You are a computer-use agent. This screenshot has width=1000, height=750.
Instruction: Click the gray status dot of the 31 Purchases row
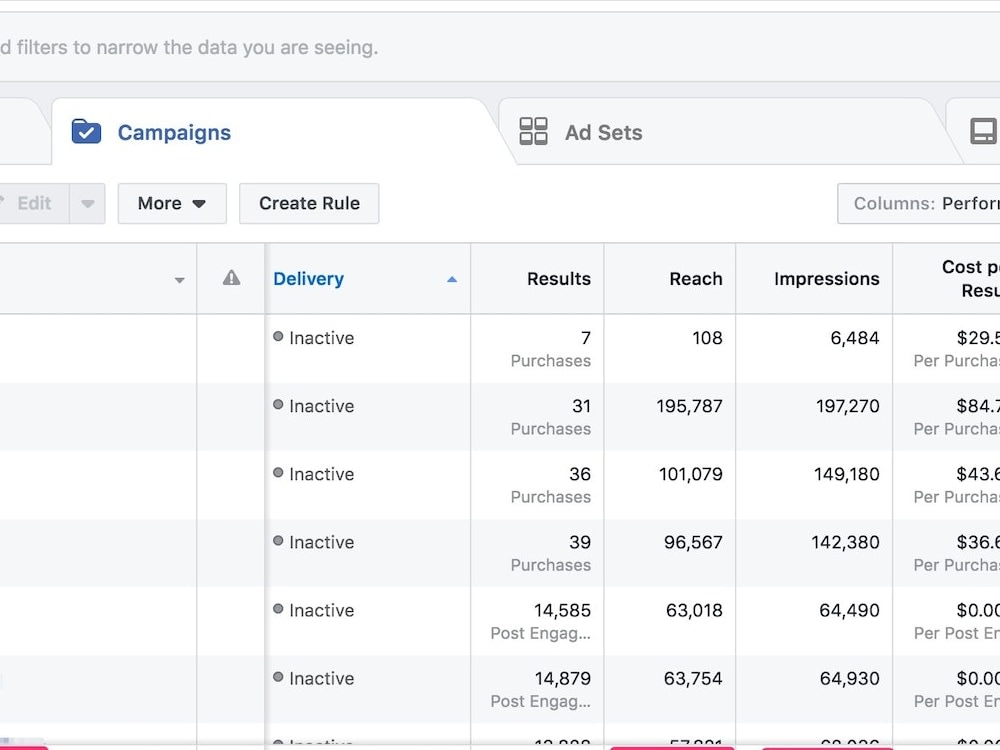(x=278, y=404)
